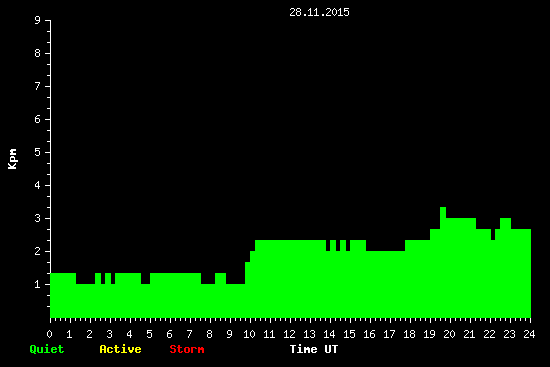Click the Kpm vertical axis label
This screenshot has height=367, width=550.
pos(12,159)
